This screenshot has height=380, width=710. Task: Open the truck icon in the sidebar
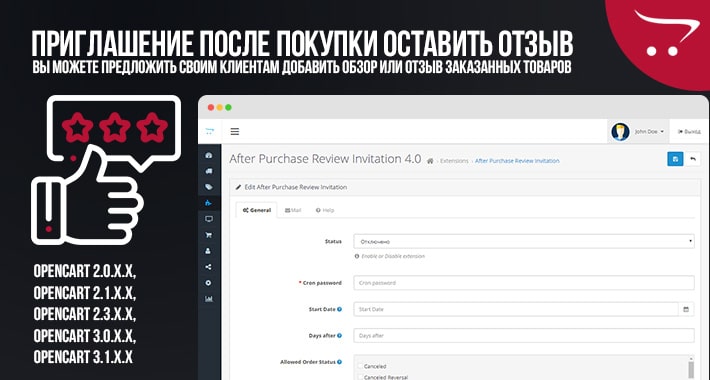click(x=209, y=171)
